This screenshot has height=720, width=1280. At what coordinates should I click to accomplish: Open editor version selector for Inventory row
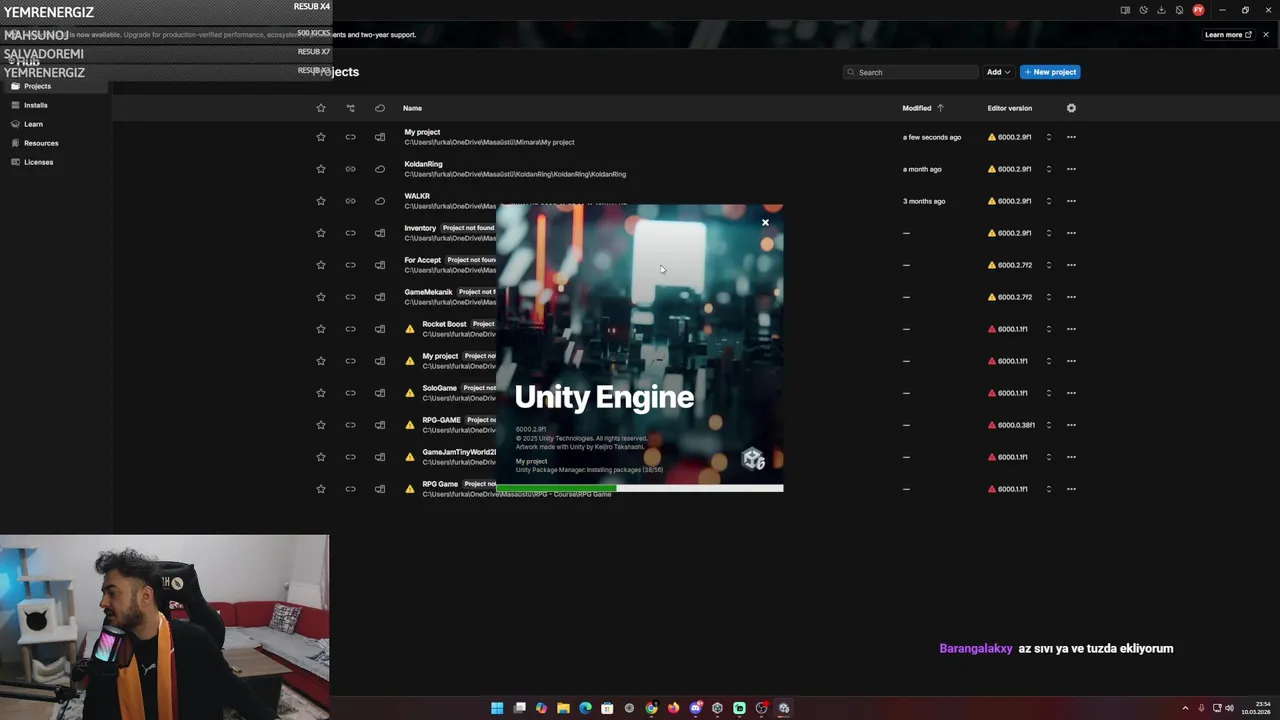point(1048,233)
